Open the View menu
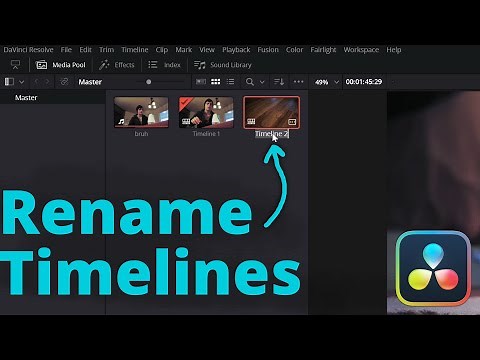This screenshot has width=480, height=360. [207, 50]
